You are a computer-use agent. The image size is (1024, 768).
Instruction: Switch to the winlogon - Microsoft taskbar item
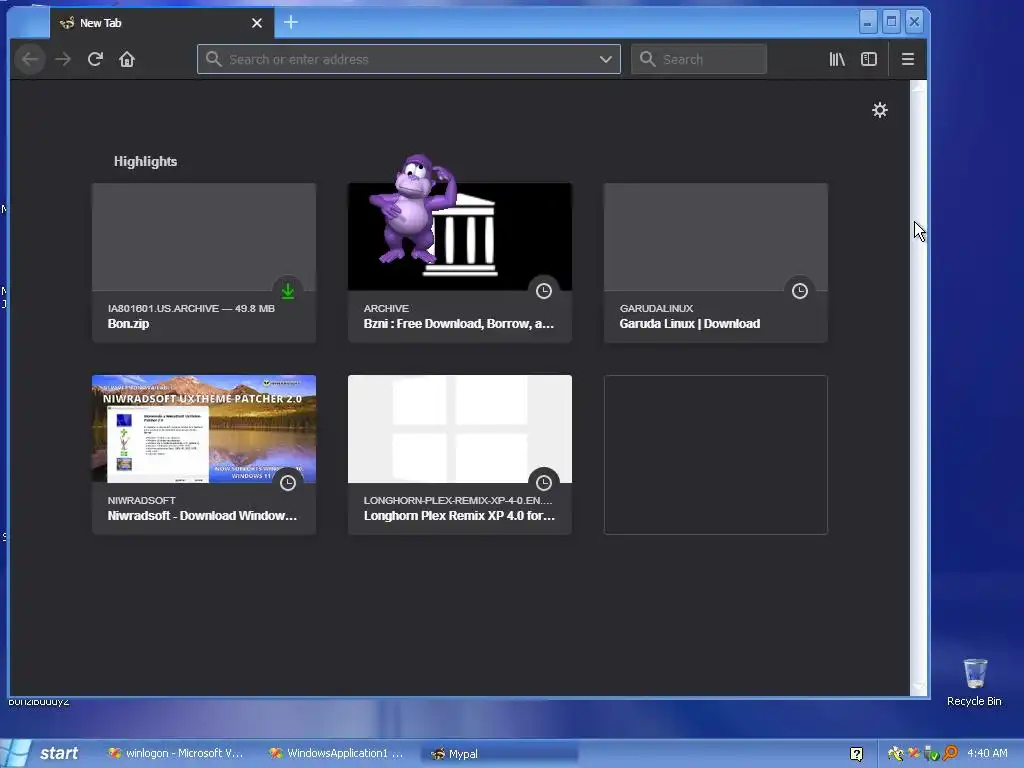pos(176,754)
